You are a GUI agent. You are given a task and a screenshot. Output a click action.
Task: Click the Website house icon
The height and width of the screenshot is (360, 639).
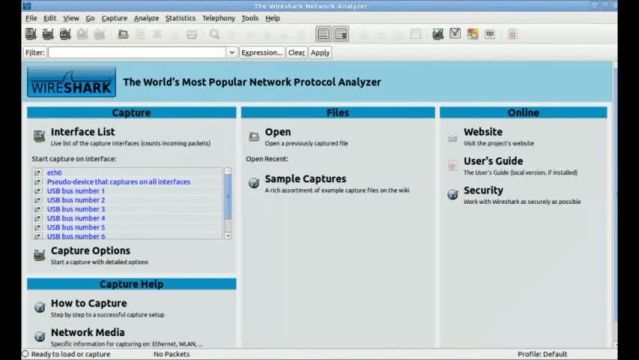[452, 139]
